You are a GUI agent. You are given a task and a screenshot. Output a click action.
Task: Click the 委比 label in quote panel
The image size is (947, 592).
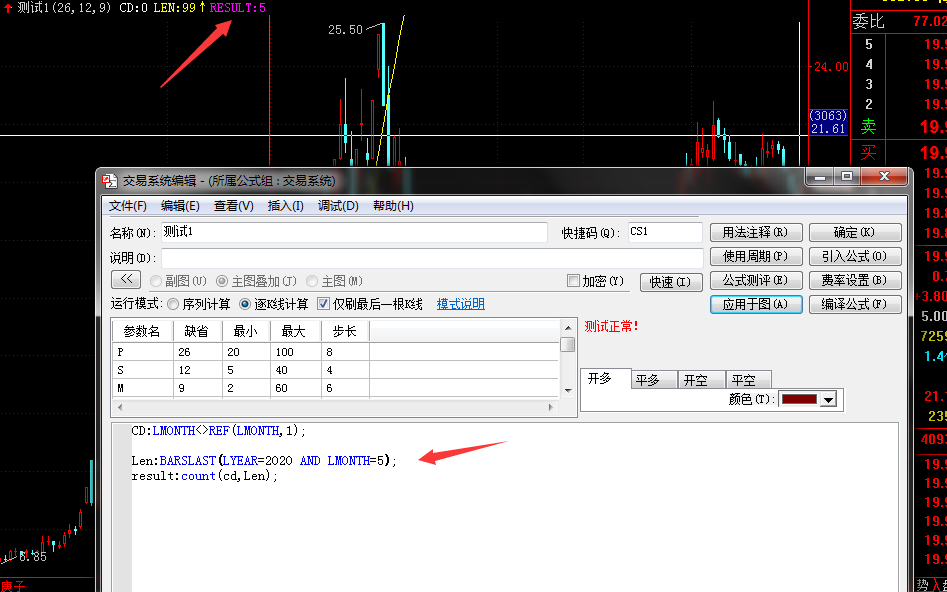click(x=868, y=22)
